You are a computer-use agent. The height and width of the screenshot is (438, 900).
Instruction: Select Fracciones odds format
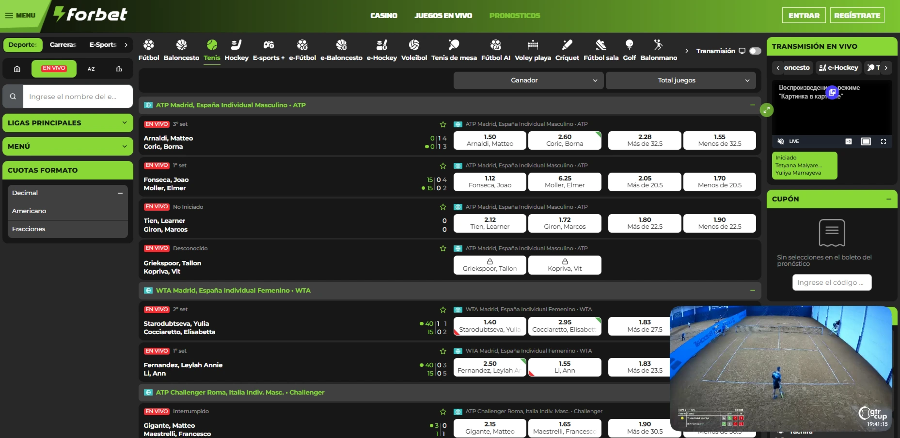pos(68,229)
